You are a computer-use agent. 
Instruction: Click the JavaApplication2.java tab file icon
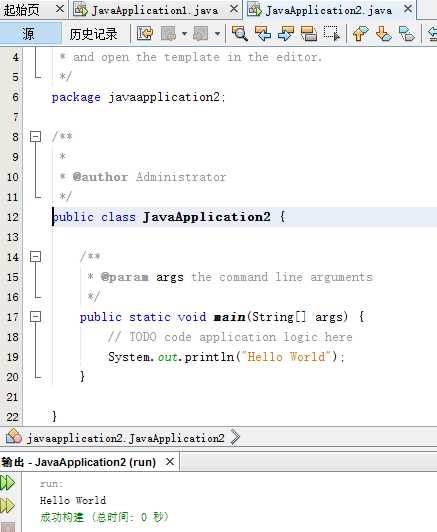tap(254, 10)
